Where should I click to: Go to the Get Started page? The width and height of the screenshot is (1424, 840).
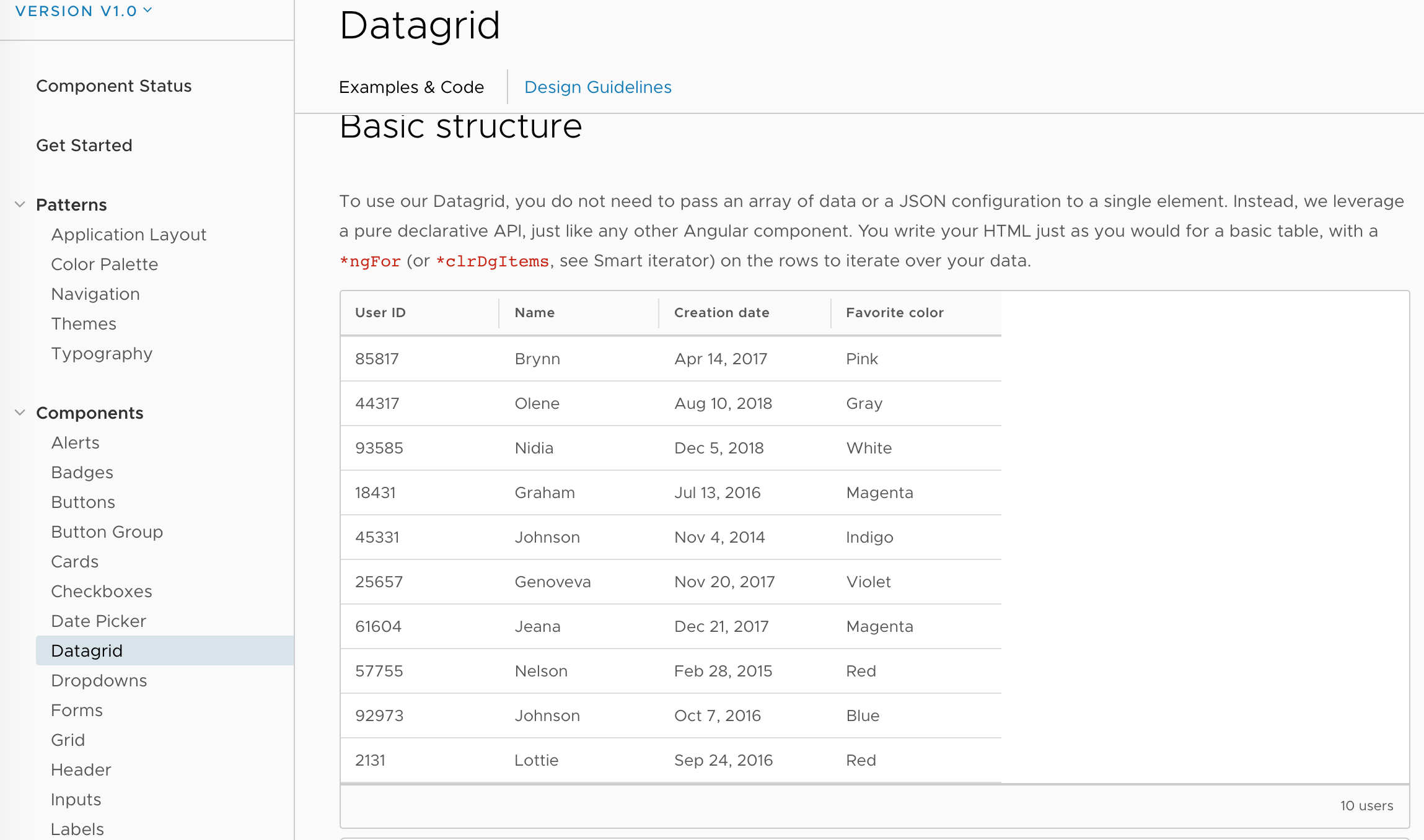[x=84, y=146]
